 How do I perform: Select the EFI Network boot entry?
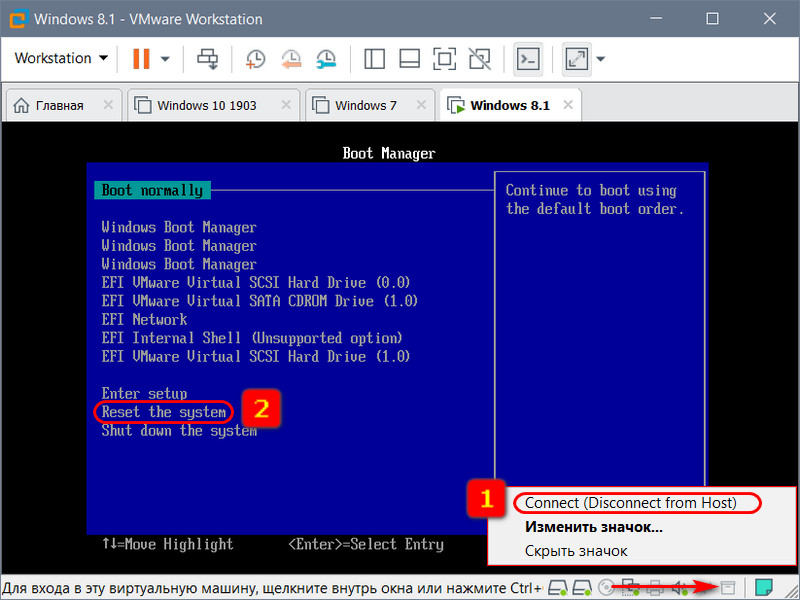(x=144, y=319)
